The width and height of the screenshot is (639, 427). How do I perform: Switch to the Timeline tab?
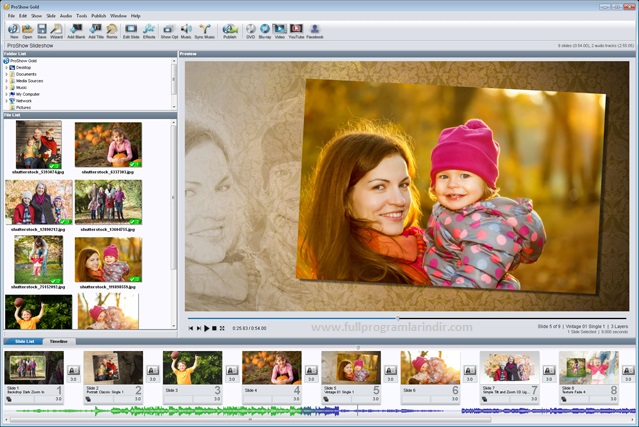tap(59, 341)
